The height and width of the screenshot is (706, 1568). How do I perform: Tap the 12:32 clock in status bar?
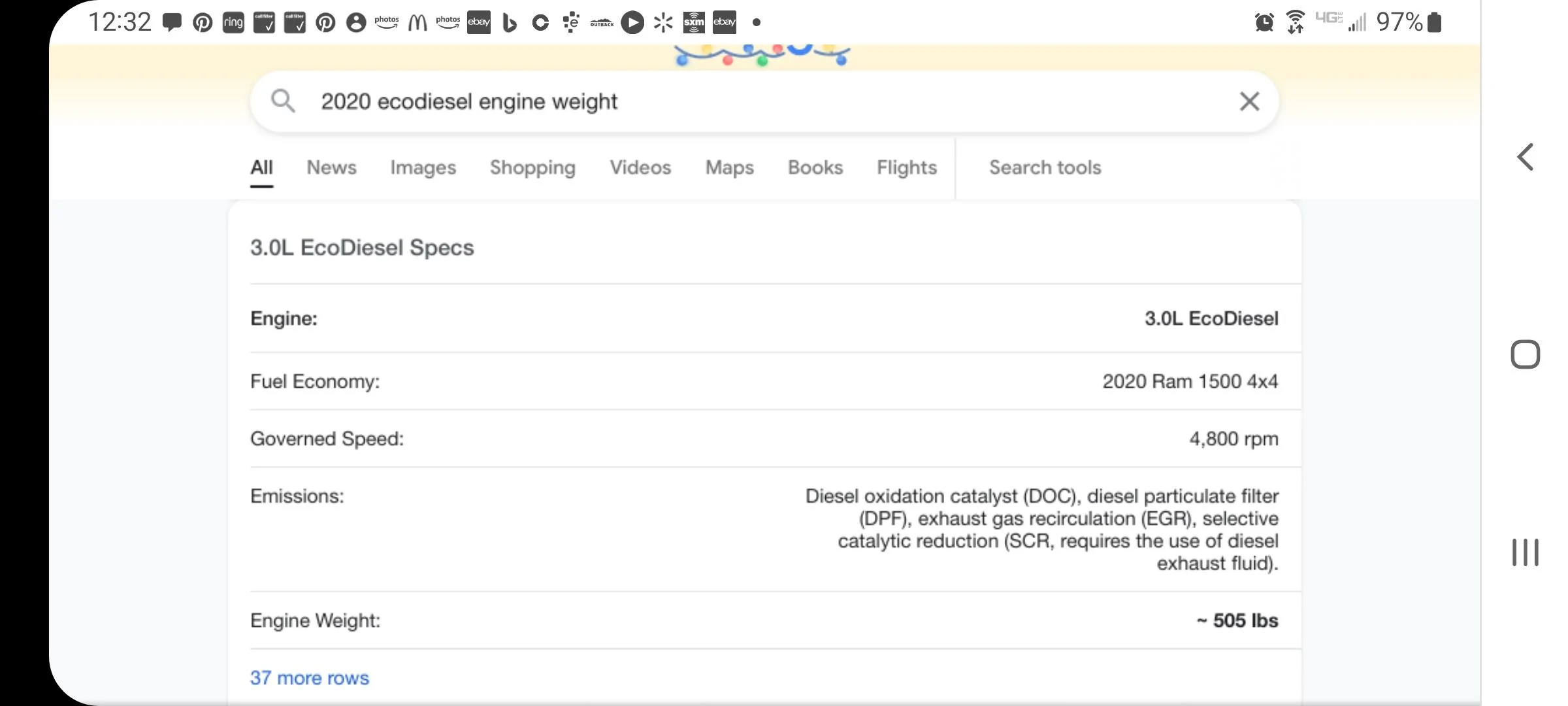coord(120,22)
